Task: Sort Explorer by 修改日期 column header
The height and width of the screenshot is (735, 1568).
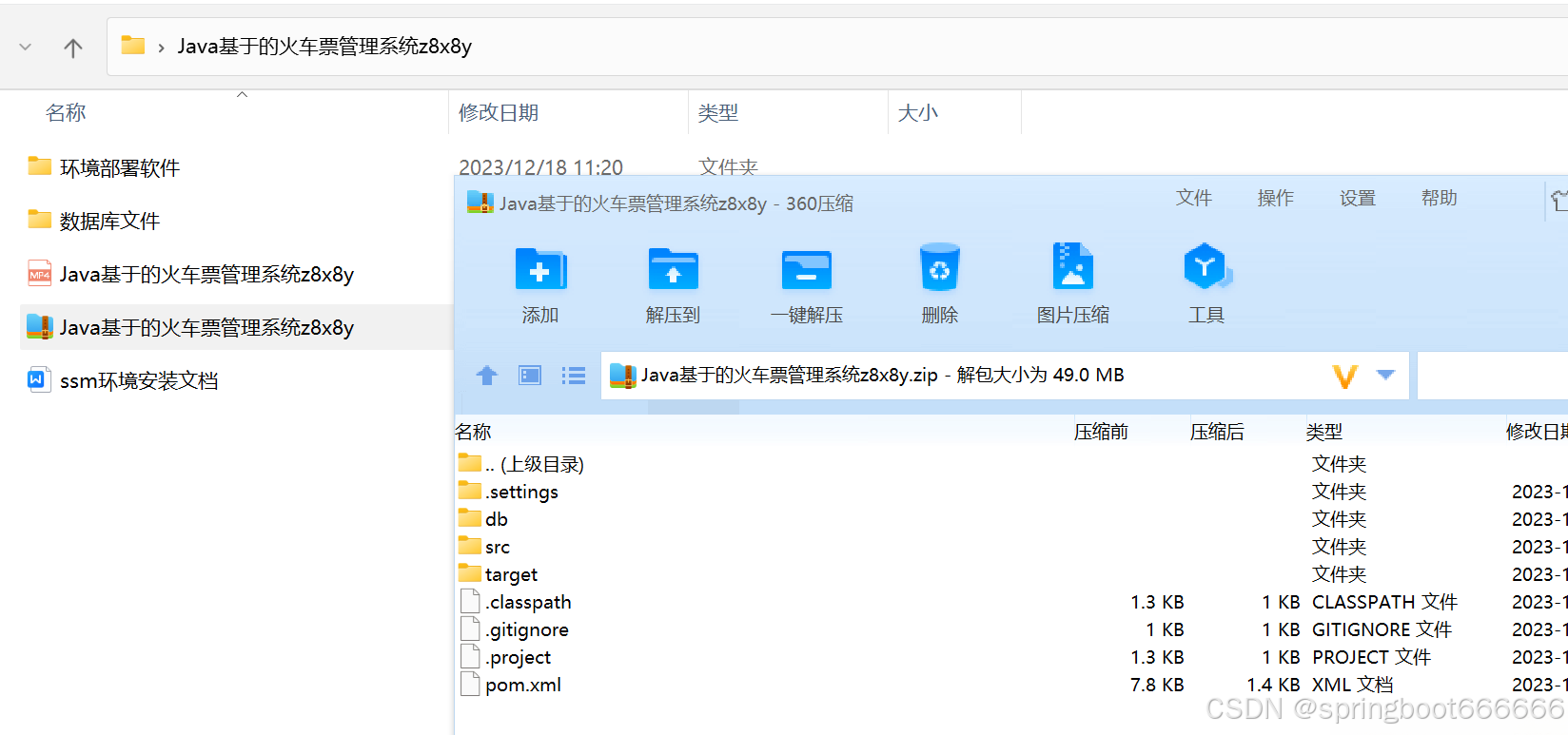Action: [499, 112]
